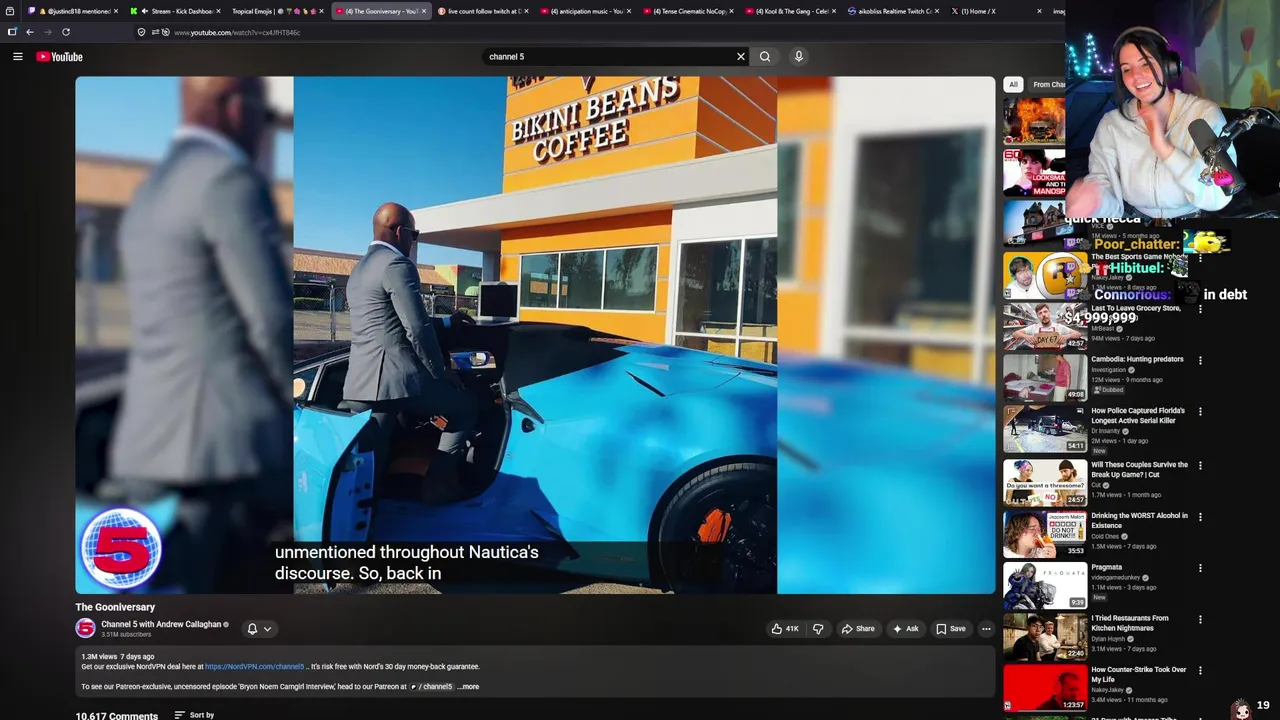Viewport: 1280px width, 720px height.
Task: Open options menu for 'Cambodia: Hunting predators'
Action: [1200, 360]
